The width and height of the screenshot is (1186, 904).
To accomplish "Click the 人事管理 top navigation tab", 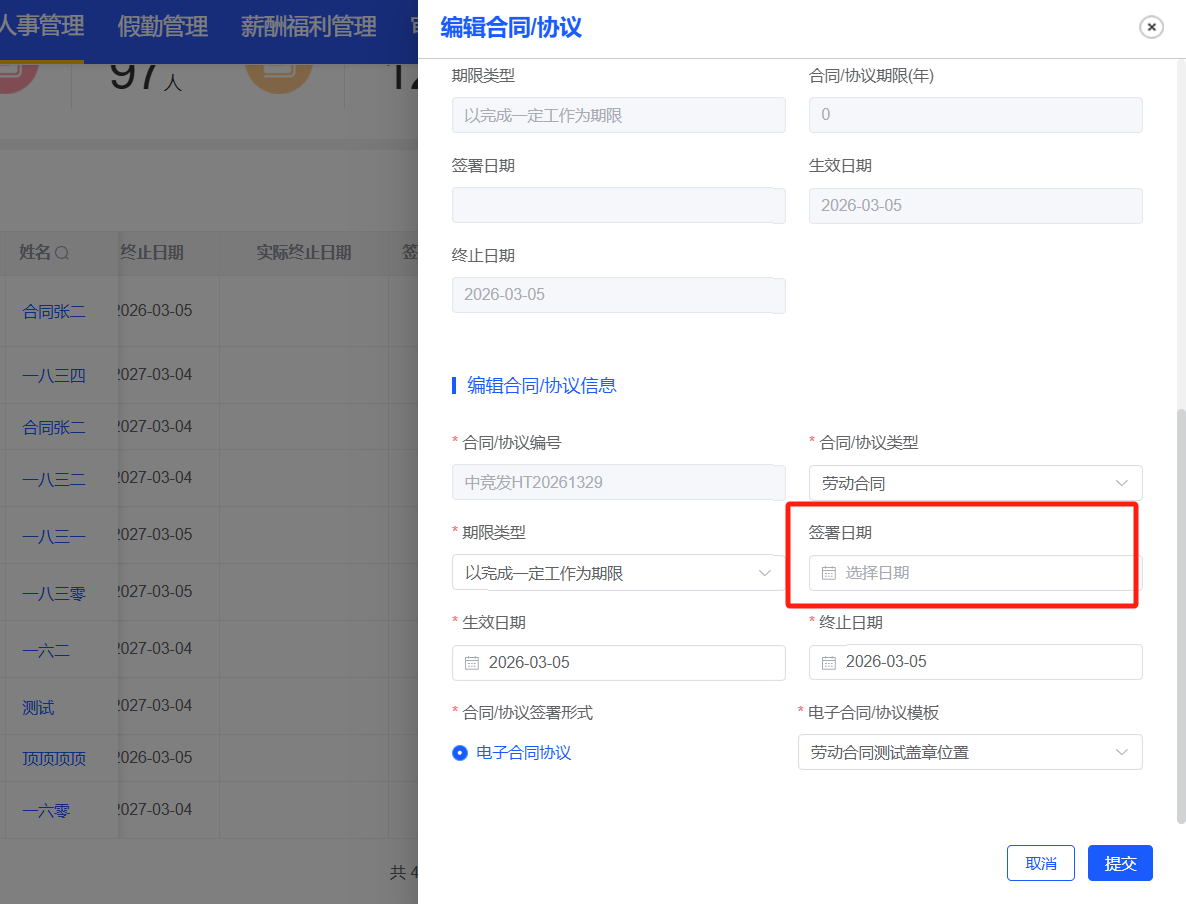I will [x=42, y=26].
